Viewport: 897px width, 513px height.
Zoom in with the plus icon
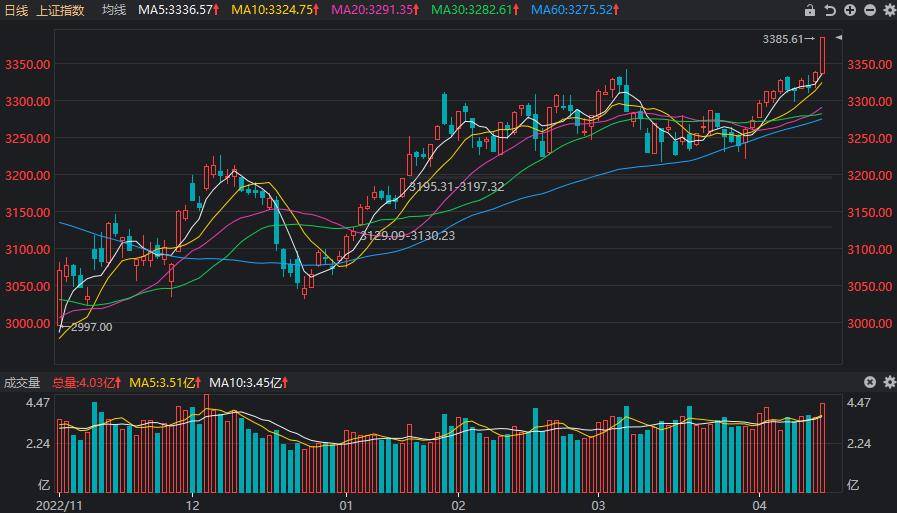tap(850, 10)
